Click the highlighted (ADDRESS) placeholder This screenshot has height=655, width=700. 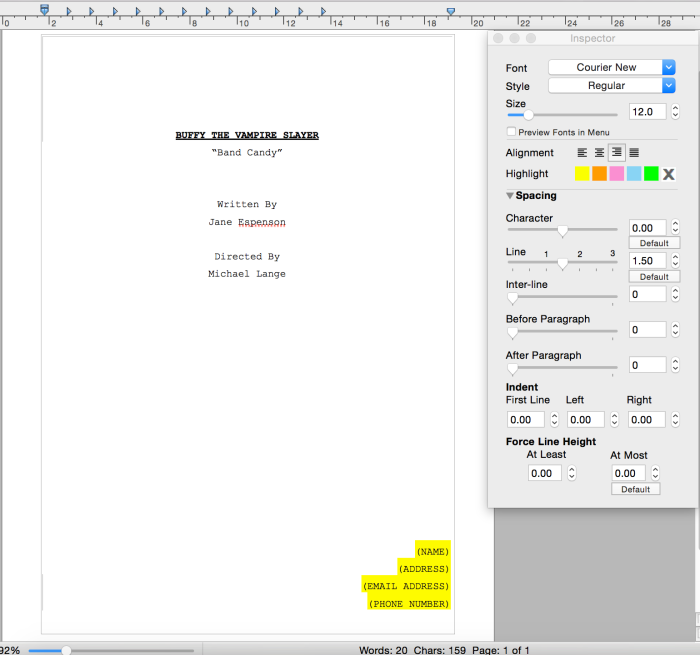424,569
